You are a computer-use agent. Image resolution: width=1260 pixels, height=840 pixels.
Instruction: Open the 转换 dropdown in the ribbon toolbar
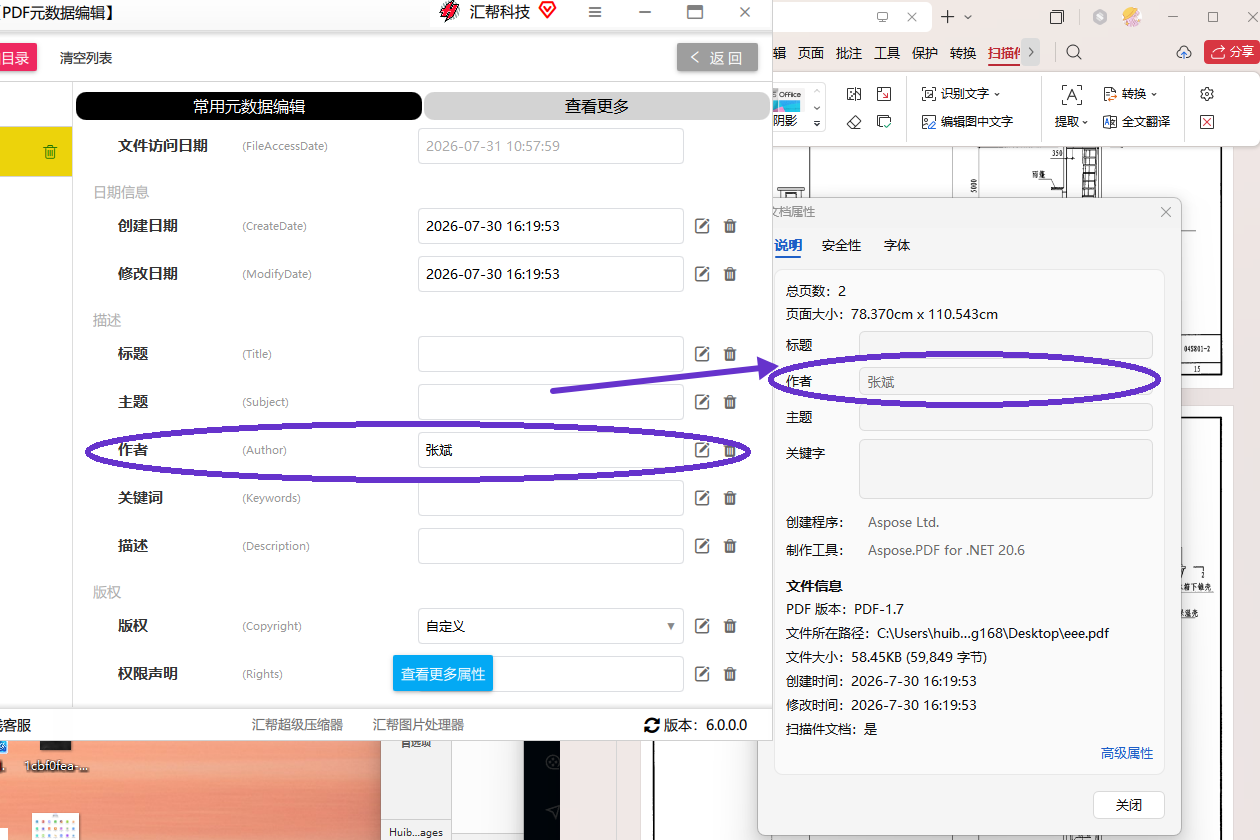1130,94
